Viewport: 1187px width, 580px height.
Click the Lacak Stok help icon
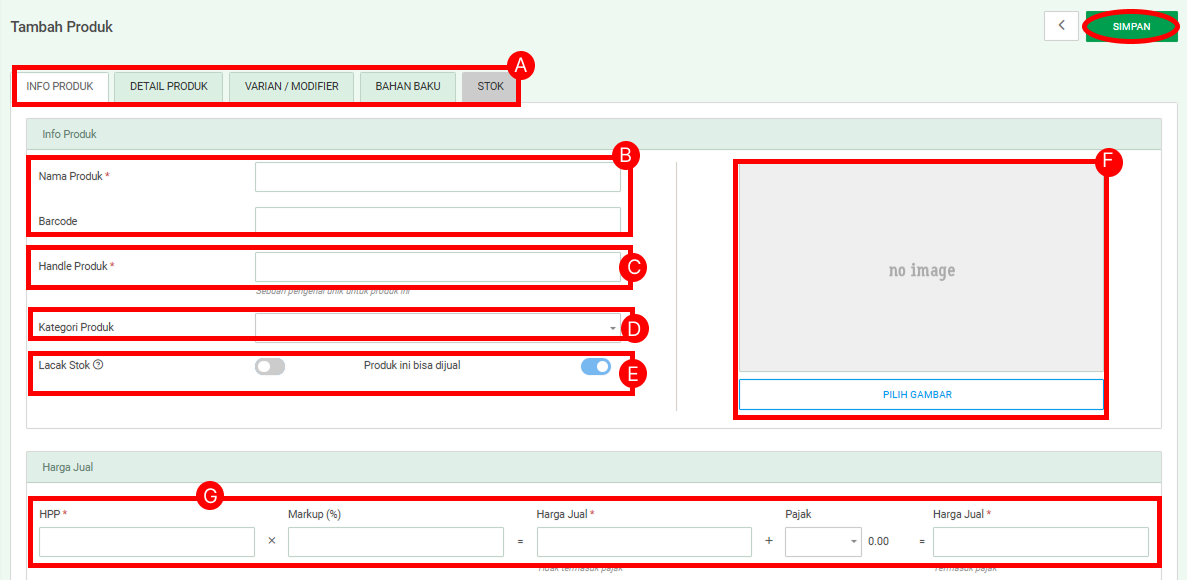click(x=98, y=365)
